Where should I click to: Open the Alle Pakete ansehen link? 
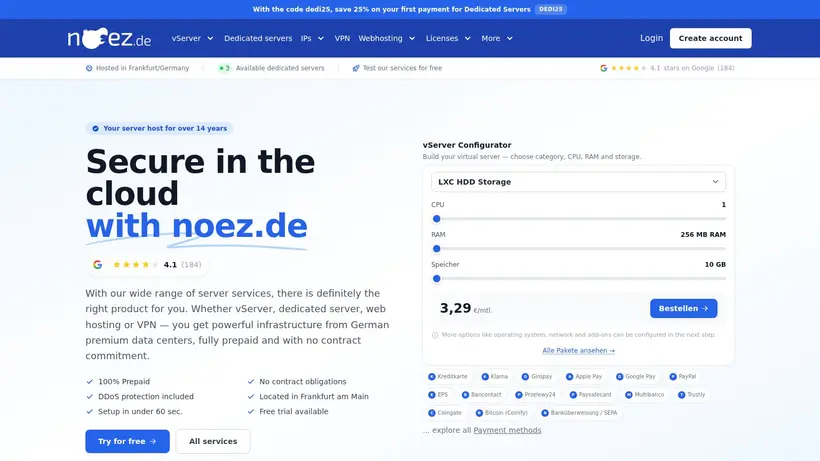pos(578,351)
